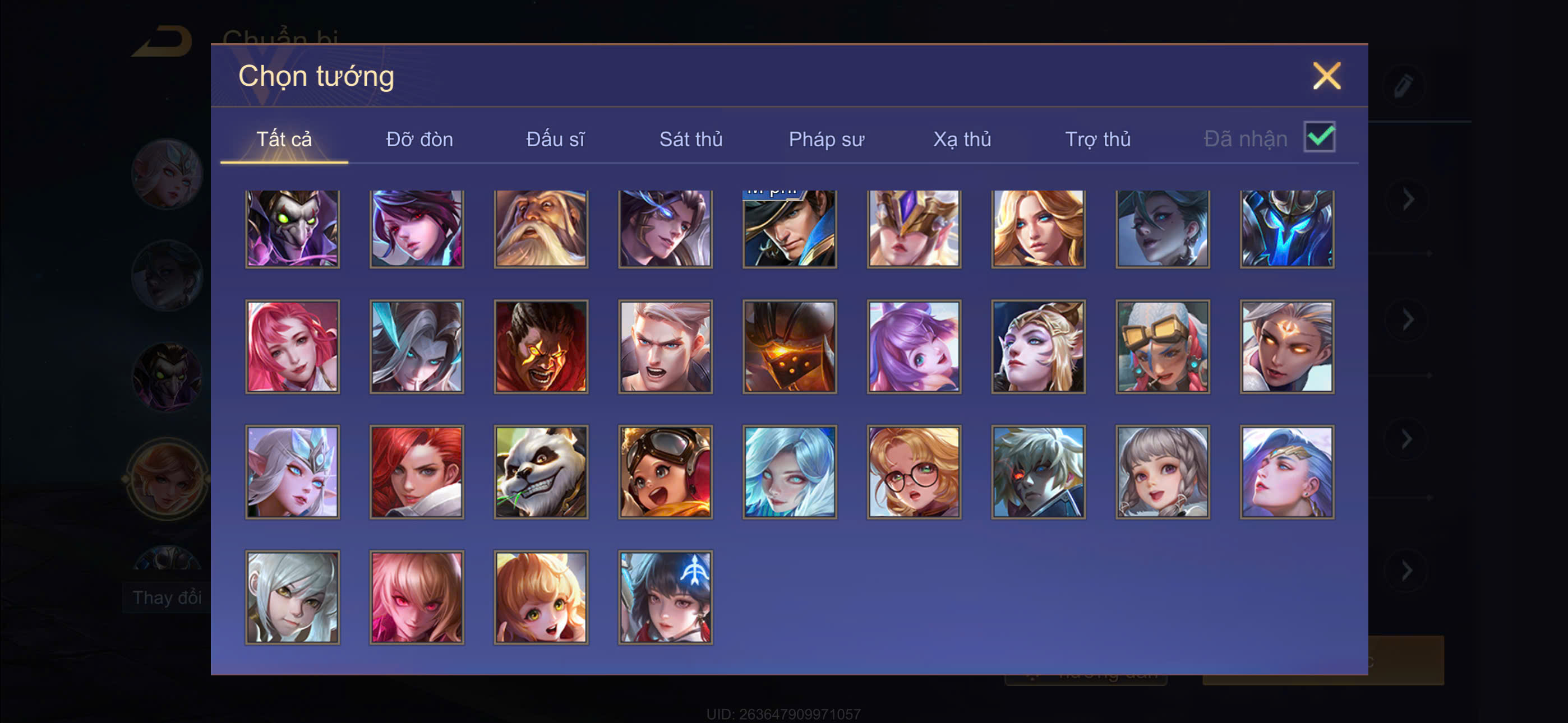Screen dimensions: 1568x723
Task: Show the Xạ thủ hero category
Action: tap(962, 140)
